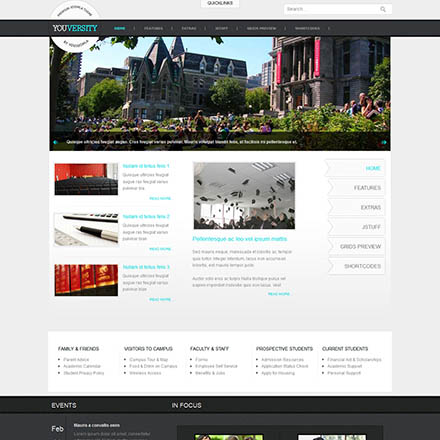Open Features in the dark top navigation bar

click(153, 28)
